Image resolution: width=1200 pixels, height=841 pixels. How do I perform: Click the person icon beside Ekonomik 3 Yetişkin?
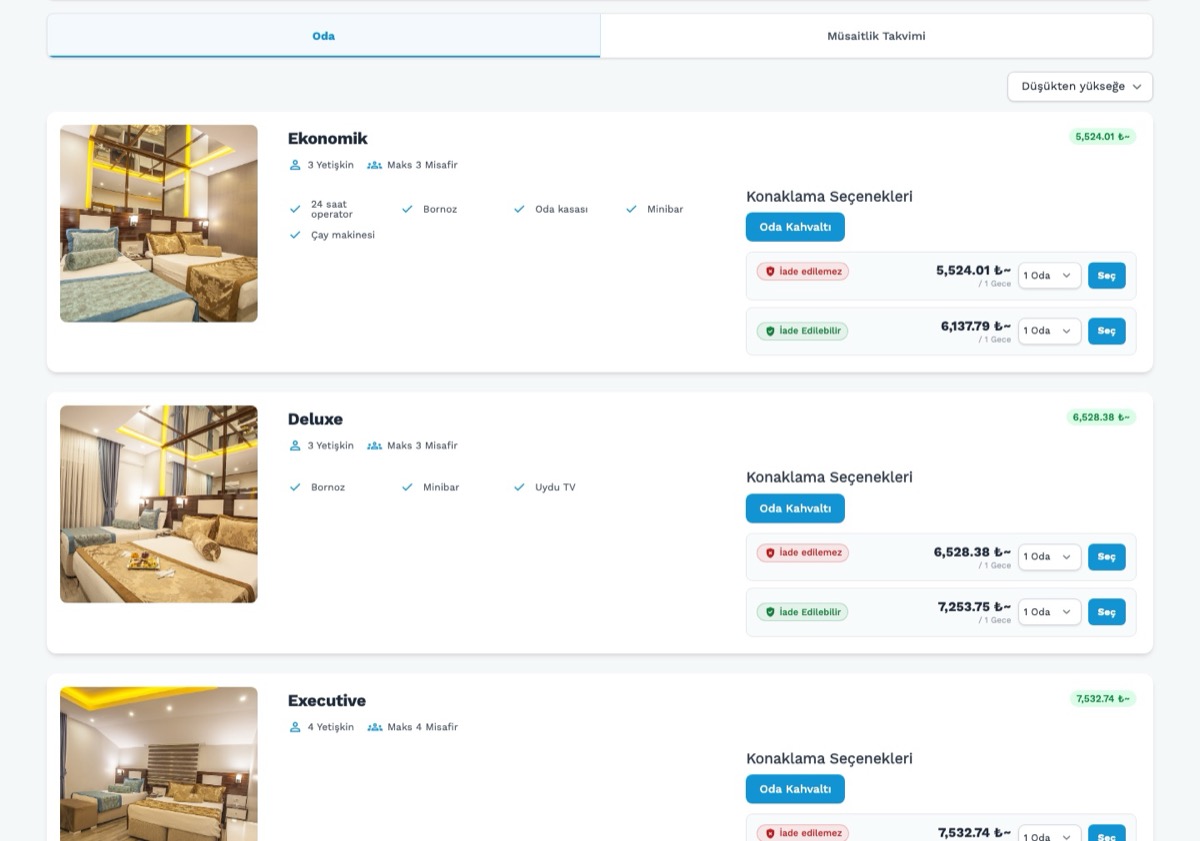pyautogui.click(x=295, y=165)
